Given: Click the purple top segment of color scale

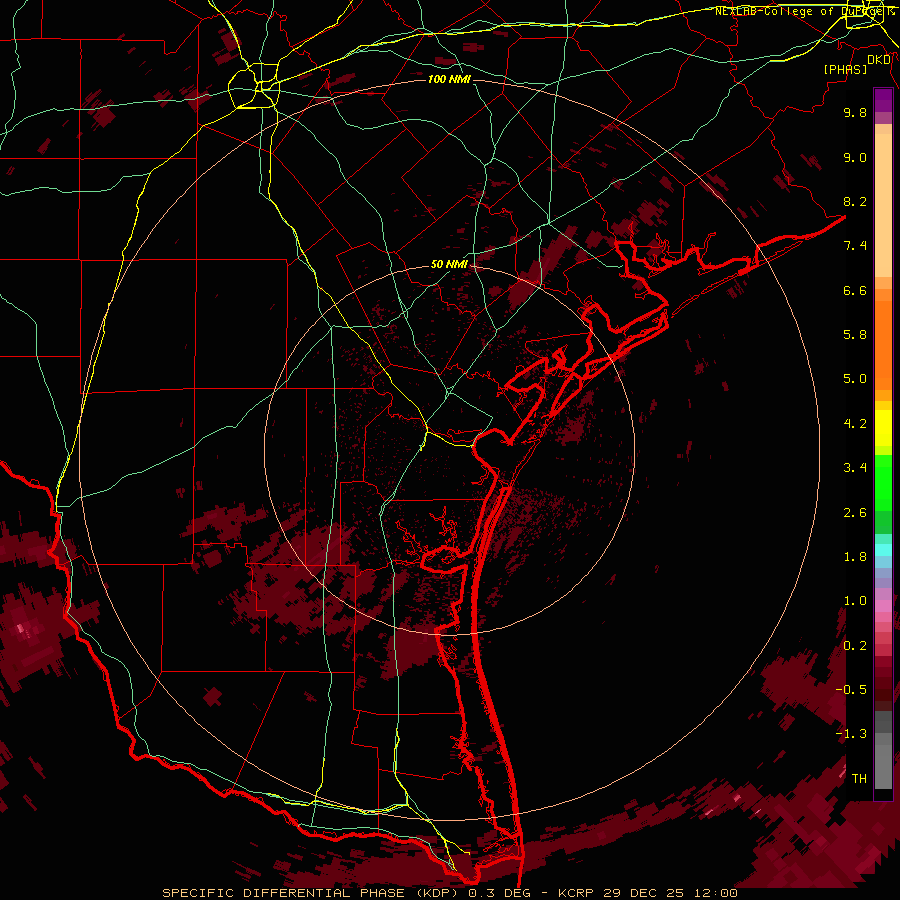Looking at the screenshot, I should pyautogui.click(x=883, y=100).
